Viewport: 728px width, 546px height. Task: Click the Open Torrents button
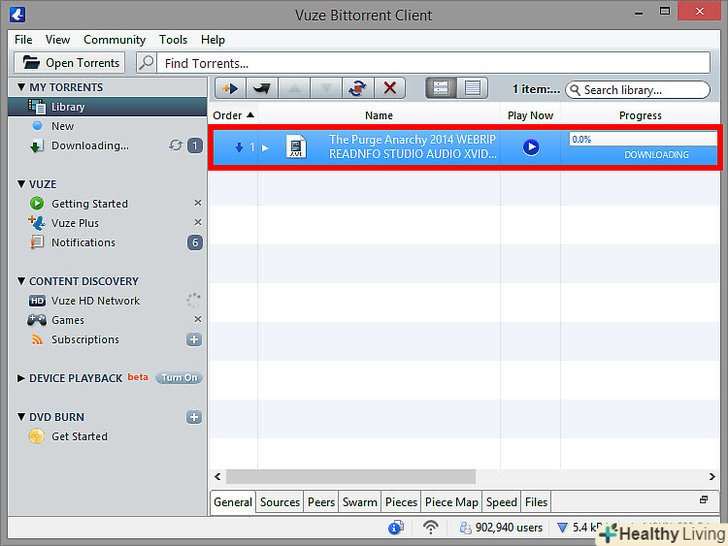point(70,63)
